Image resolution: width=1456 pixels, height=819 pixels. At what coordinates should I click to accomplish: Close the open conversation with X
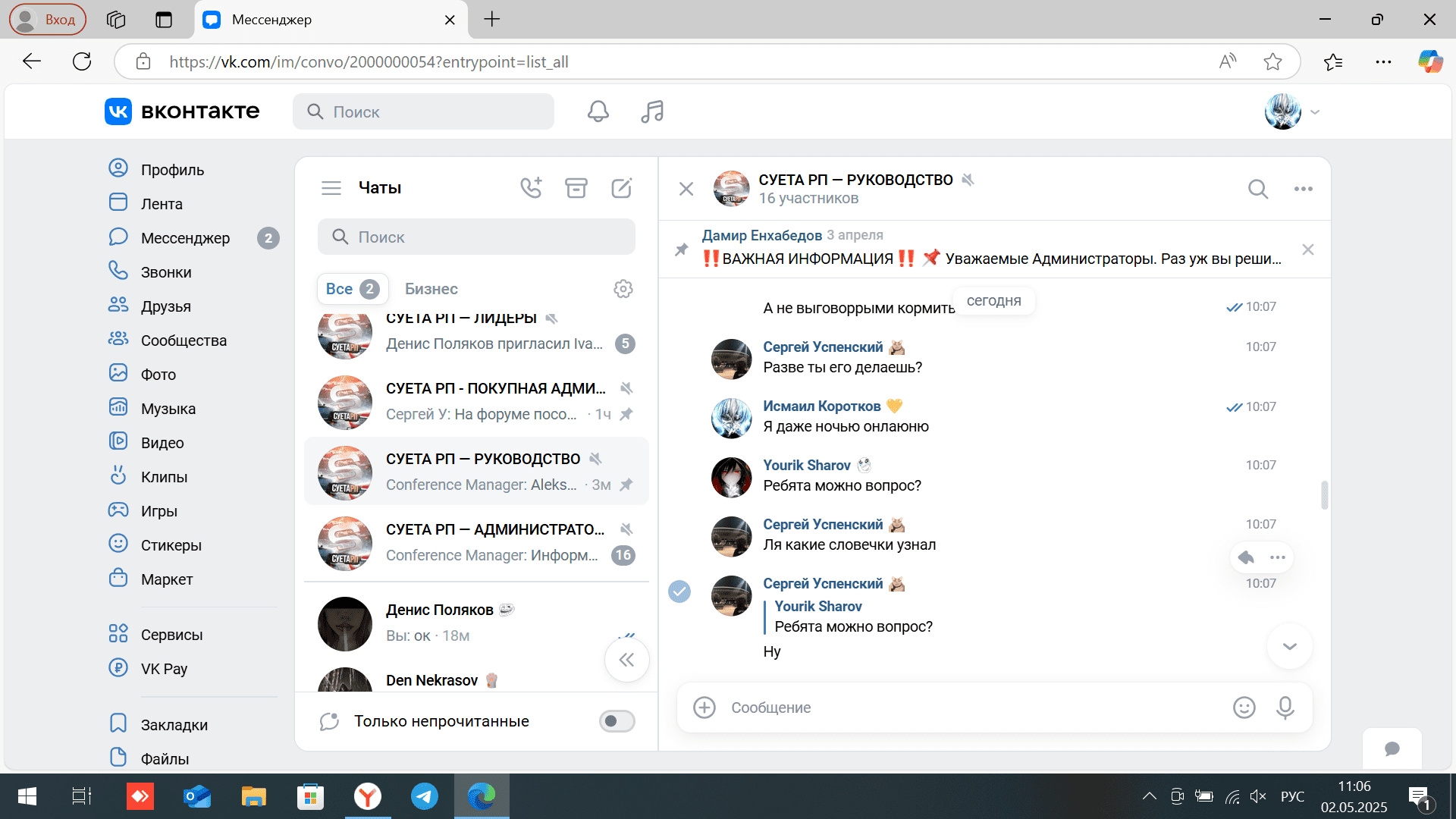coord(686,189)
